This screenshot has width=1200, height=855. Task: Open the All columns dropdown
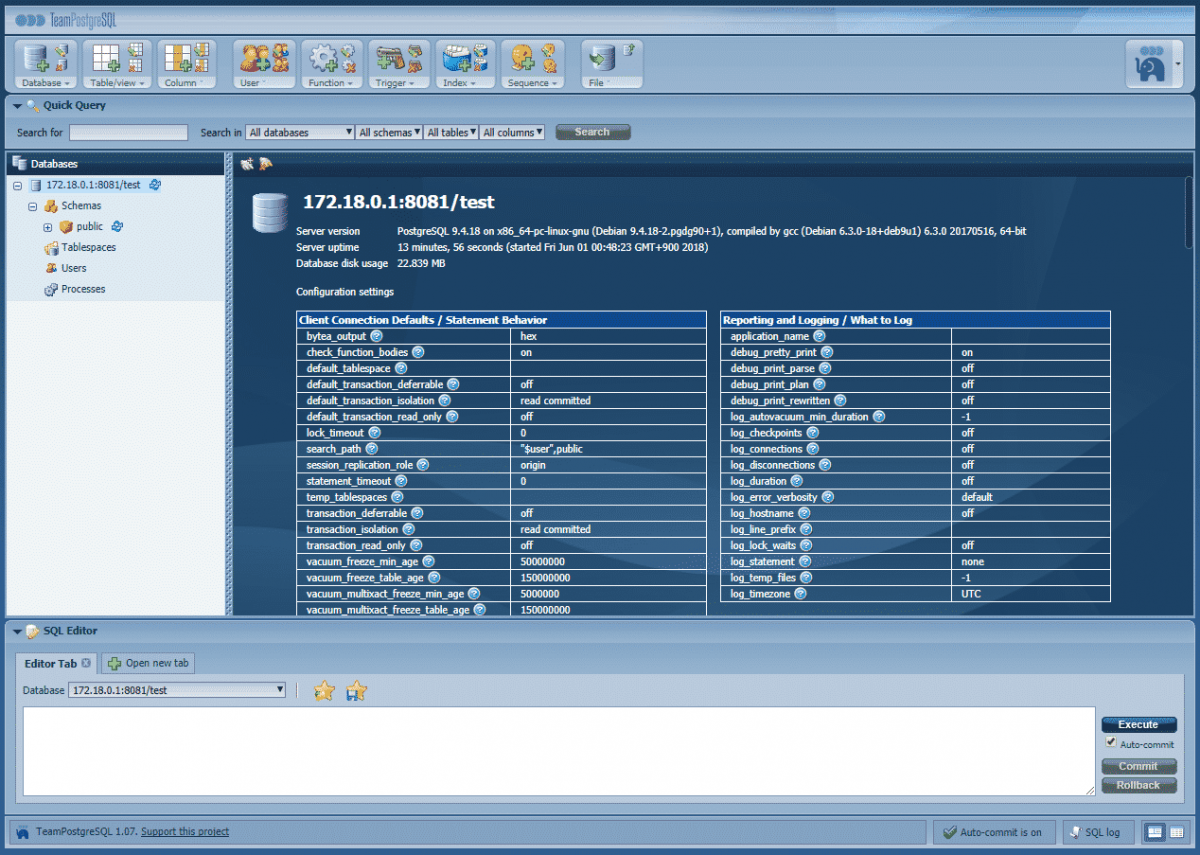click(x=512, y=132)
